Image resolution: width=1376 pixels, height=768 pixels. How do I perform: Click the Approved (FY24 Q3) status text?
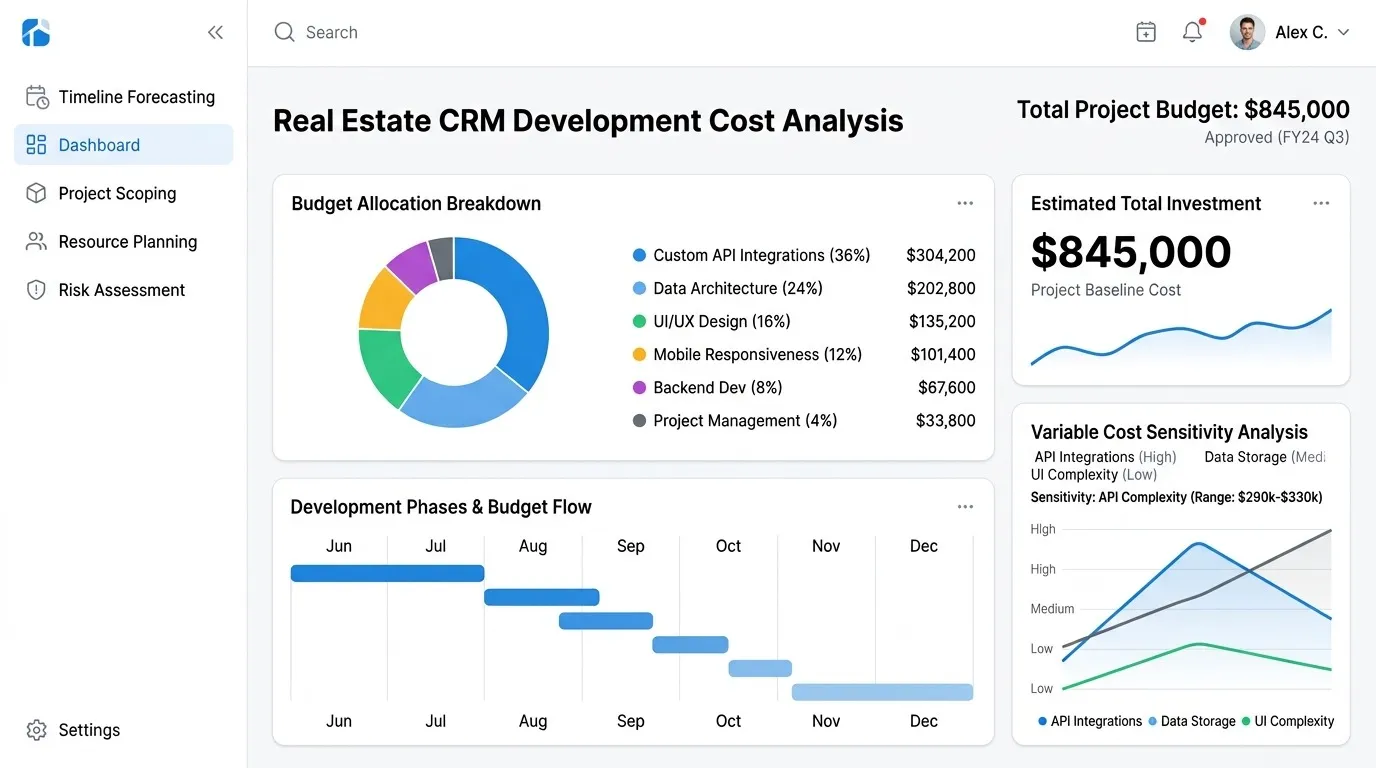pyautogui.click(x=1277, y=138)
